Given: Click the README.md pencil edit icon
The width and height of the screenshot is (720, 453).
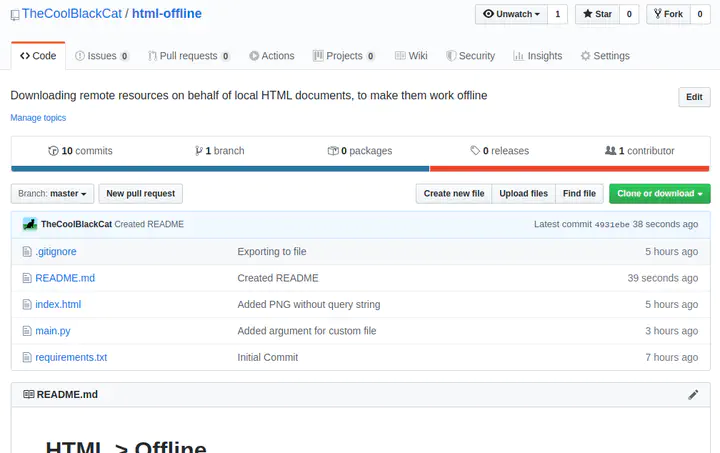Looking at the screenshot, I should click(x=693, y=395).
